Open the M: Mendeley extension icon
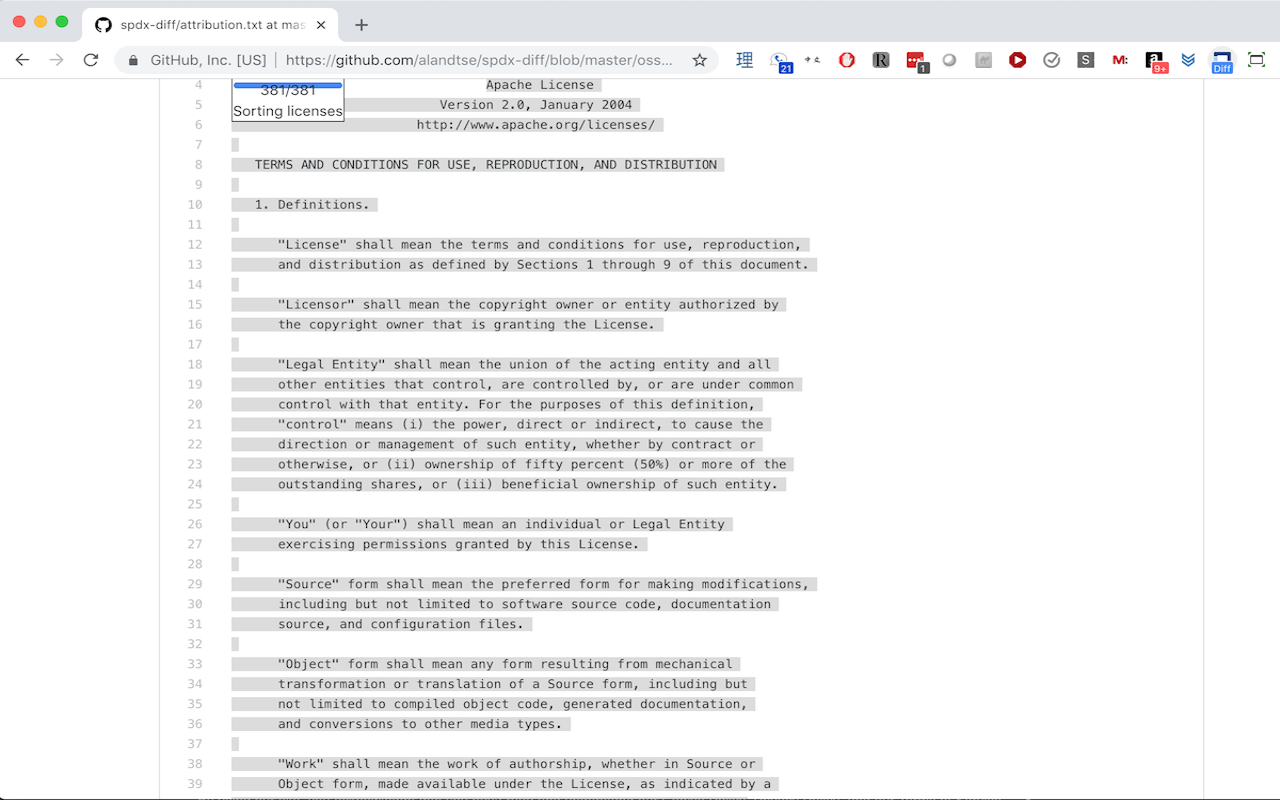Image resolution: width=1280 pixels, height=800 pixels. (1119, 60)
